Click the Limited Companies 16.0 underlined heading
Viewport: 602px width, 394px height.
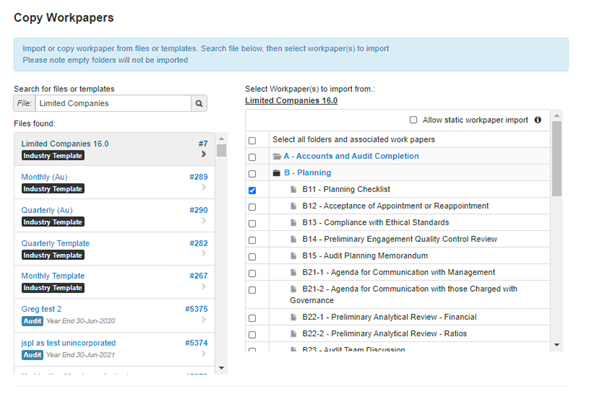click(291, 101)
